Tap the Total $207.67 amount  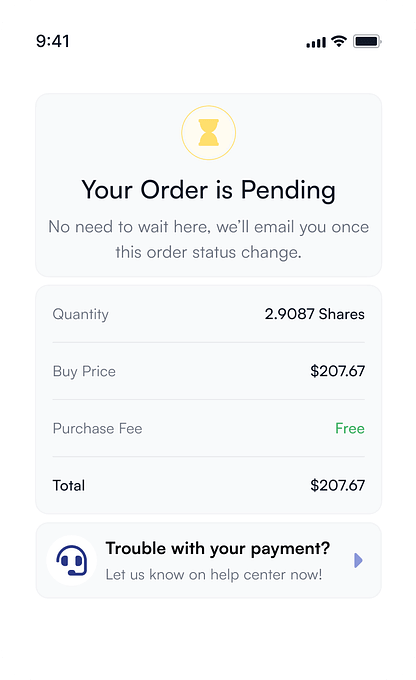(337, 485)
